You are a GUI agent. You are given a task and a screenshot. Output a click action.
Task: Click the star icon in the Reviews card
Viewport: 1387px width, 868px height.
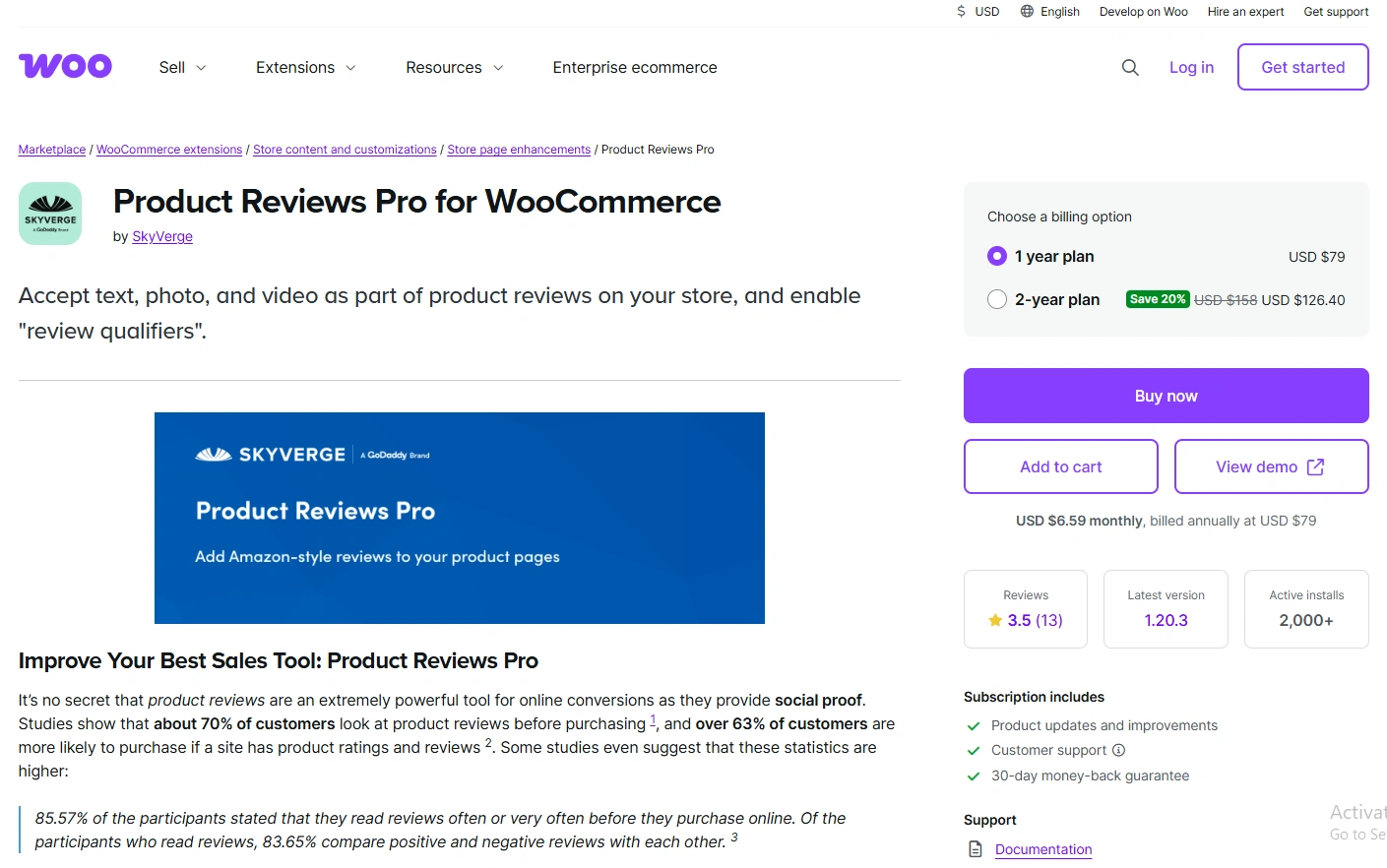click(x=997, y=620)
